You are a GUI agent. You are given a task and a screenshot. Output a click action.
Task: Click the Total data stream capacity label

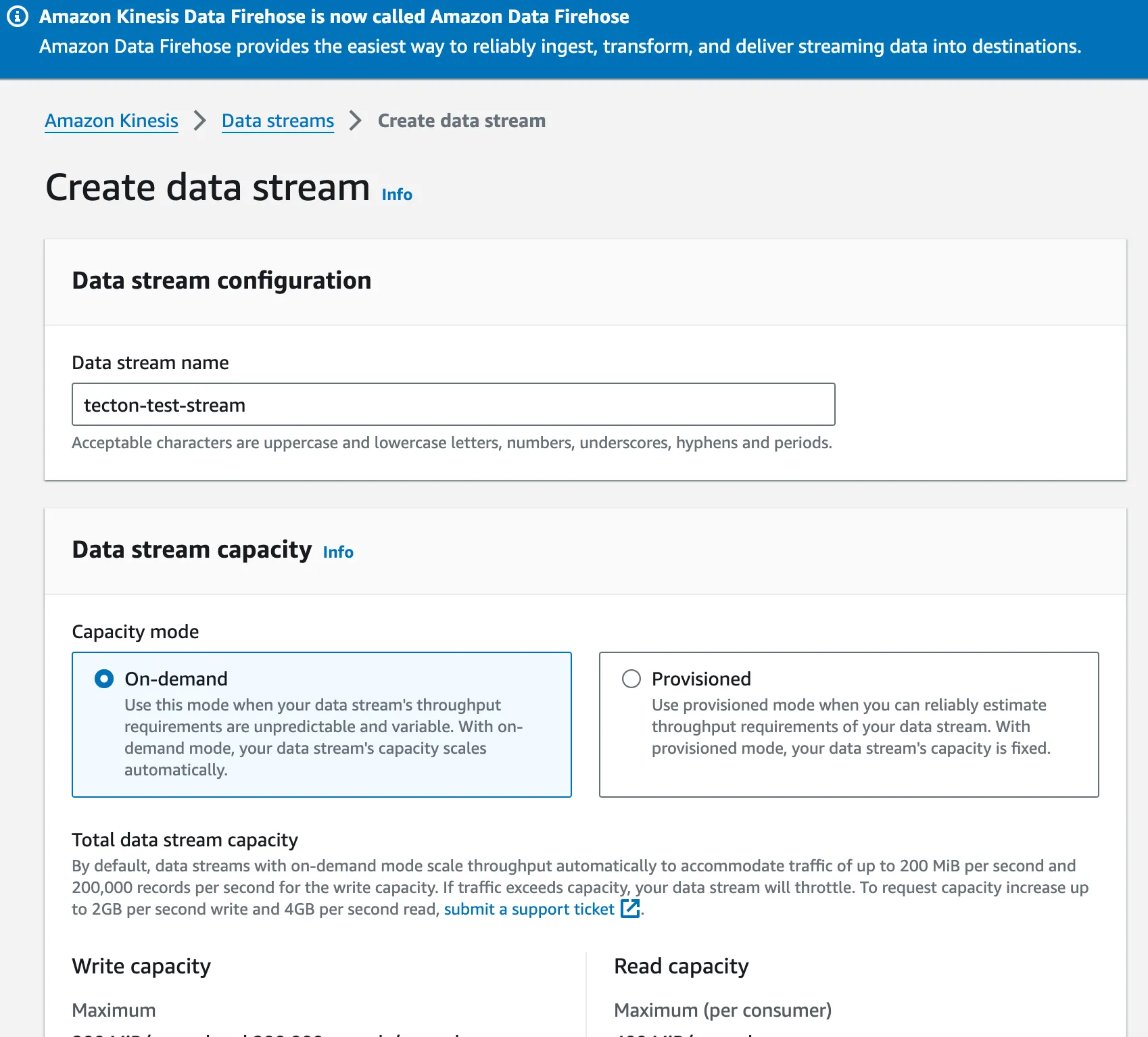tap(185, 840)
